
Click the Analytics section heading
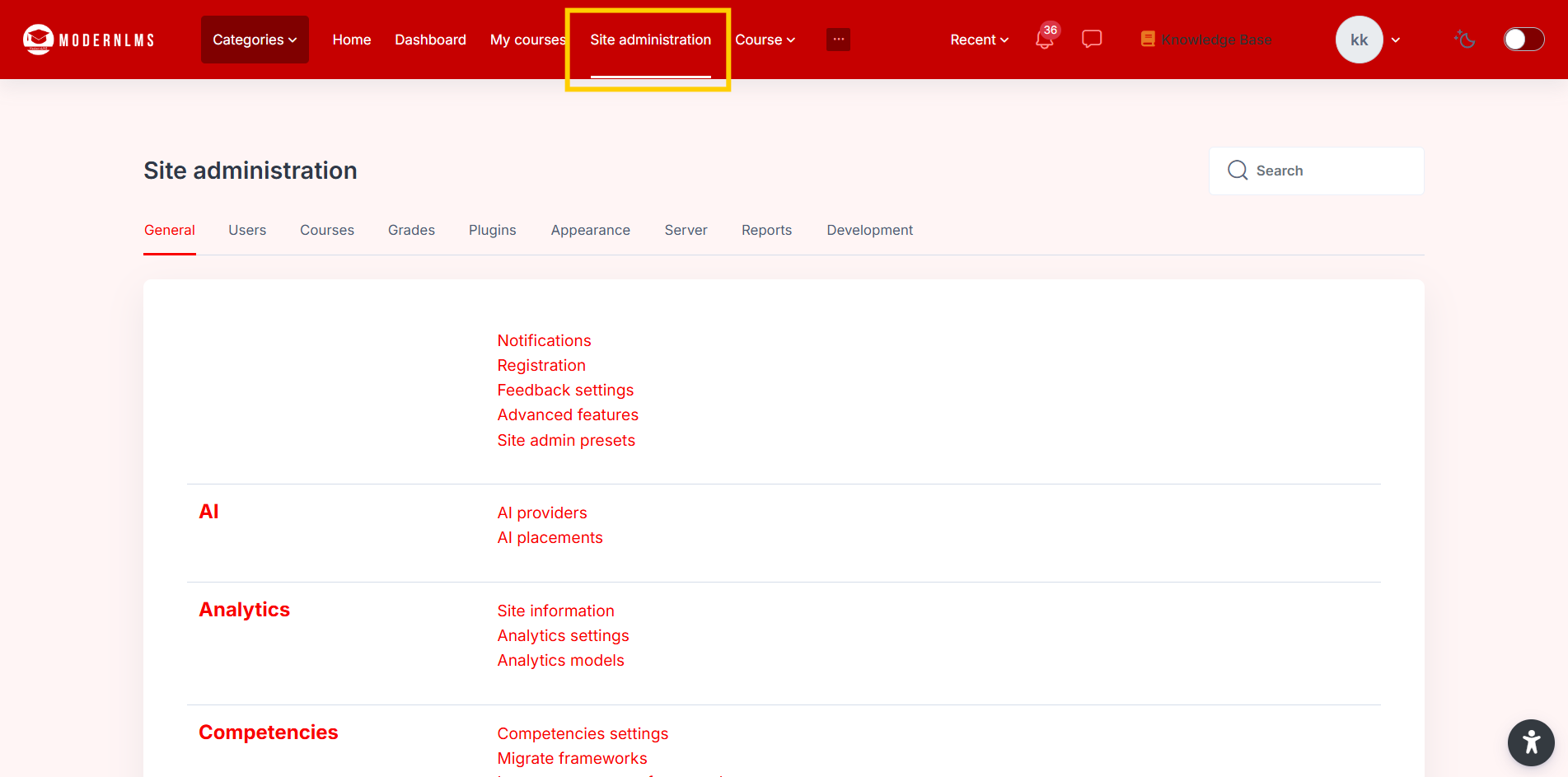tap(244, 610)
